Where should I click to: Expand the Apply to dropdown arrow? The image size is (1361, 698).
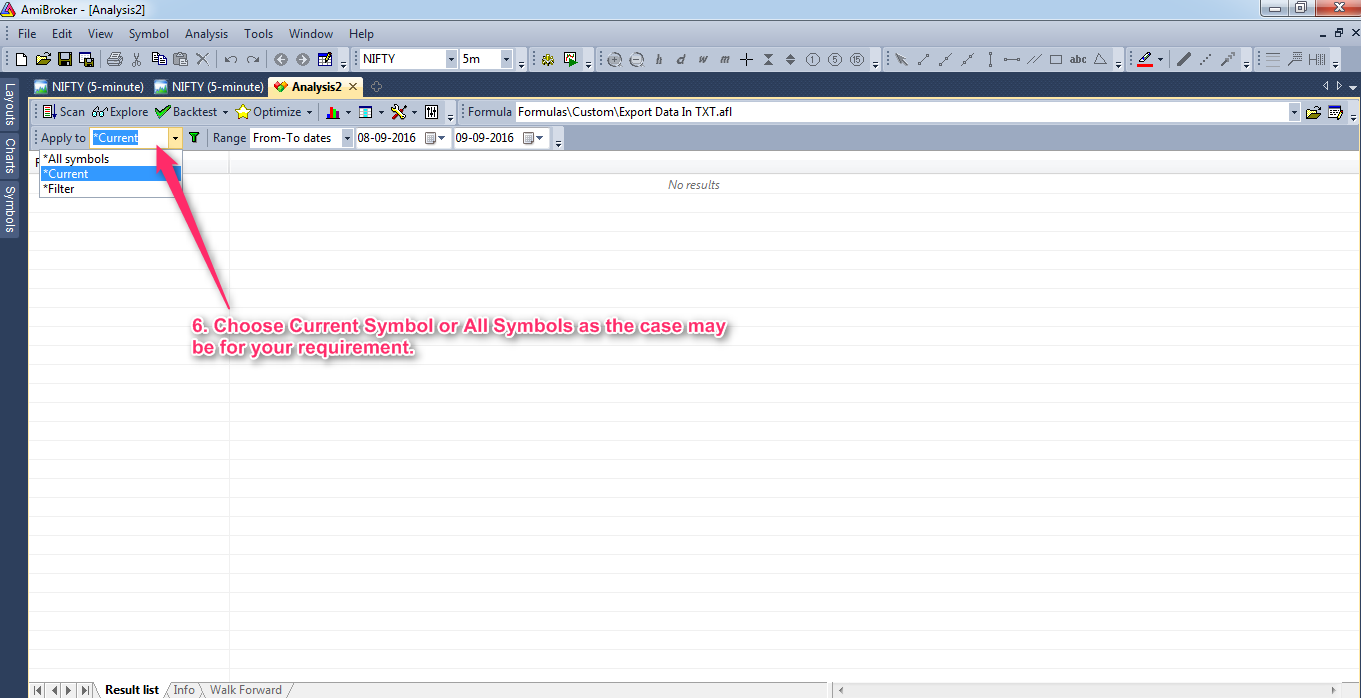(x=175, y=138)
